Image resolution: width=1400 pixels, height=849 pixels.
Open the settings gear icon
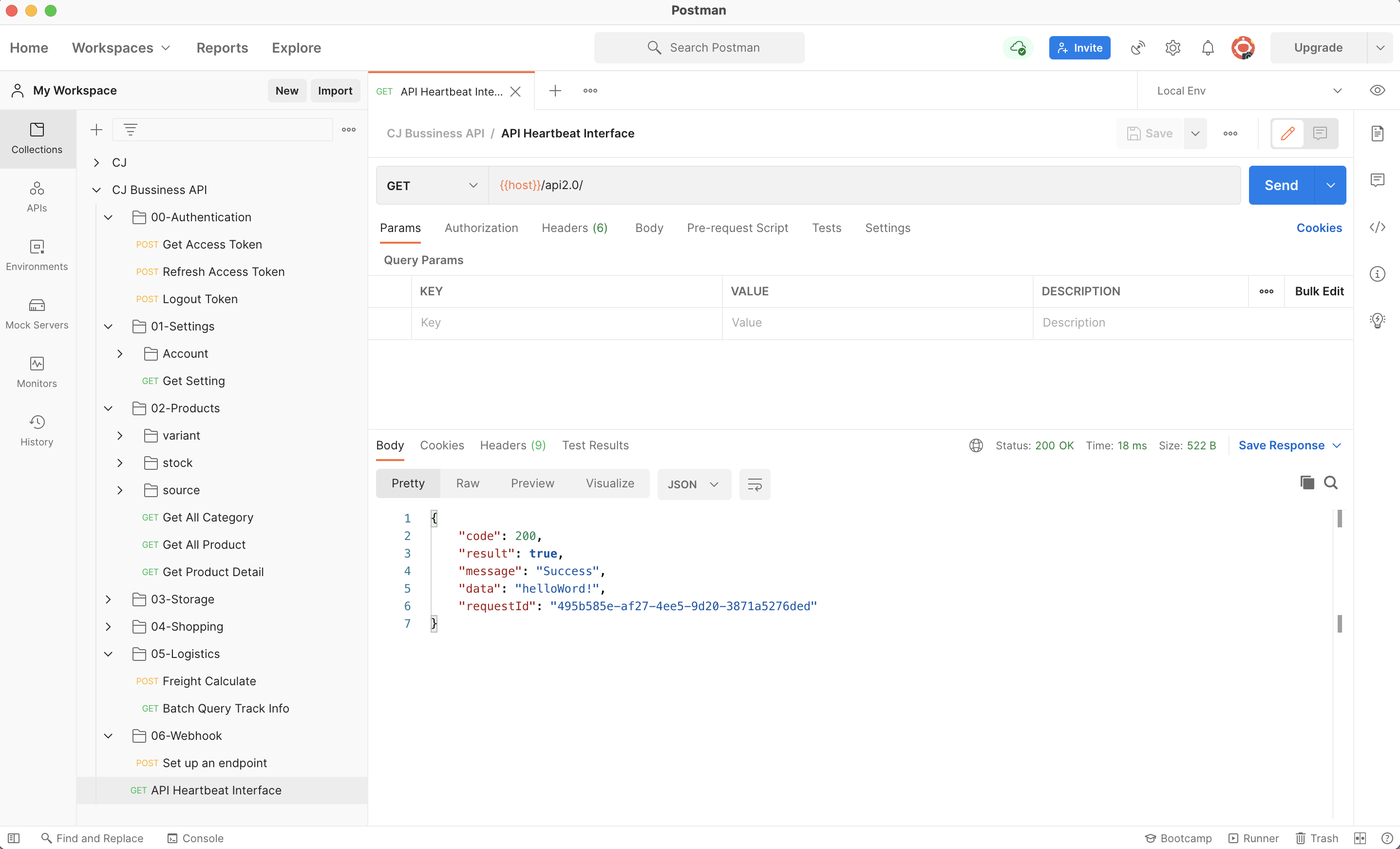pos(1173,48)
